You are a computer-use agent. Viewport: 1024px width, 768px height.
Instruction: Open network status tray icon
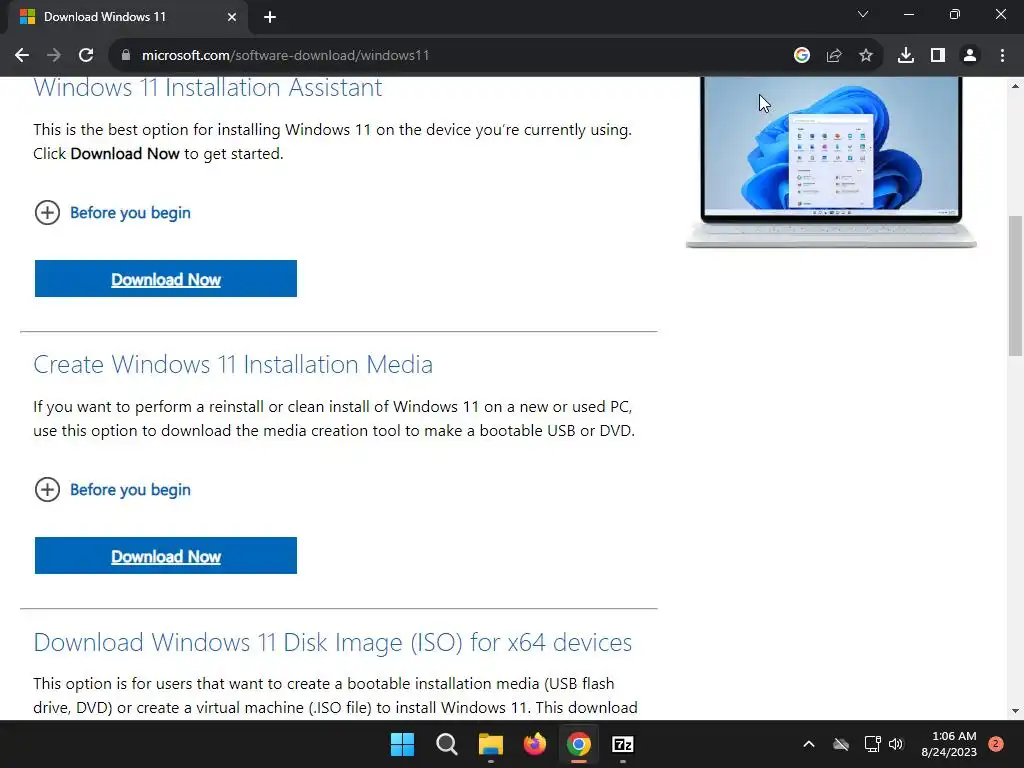(x=872, y=744)
